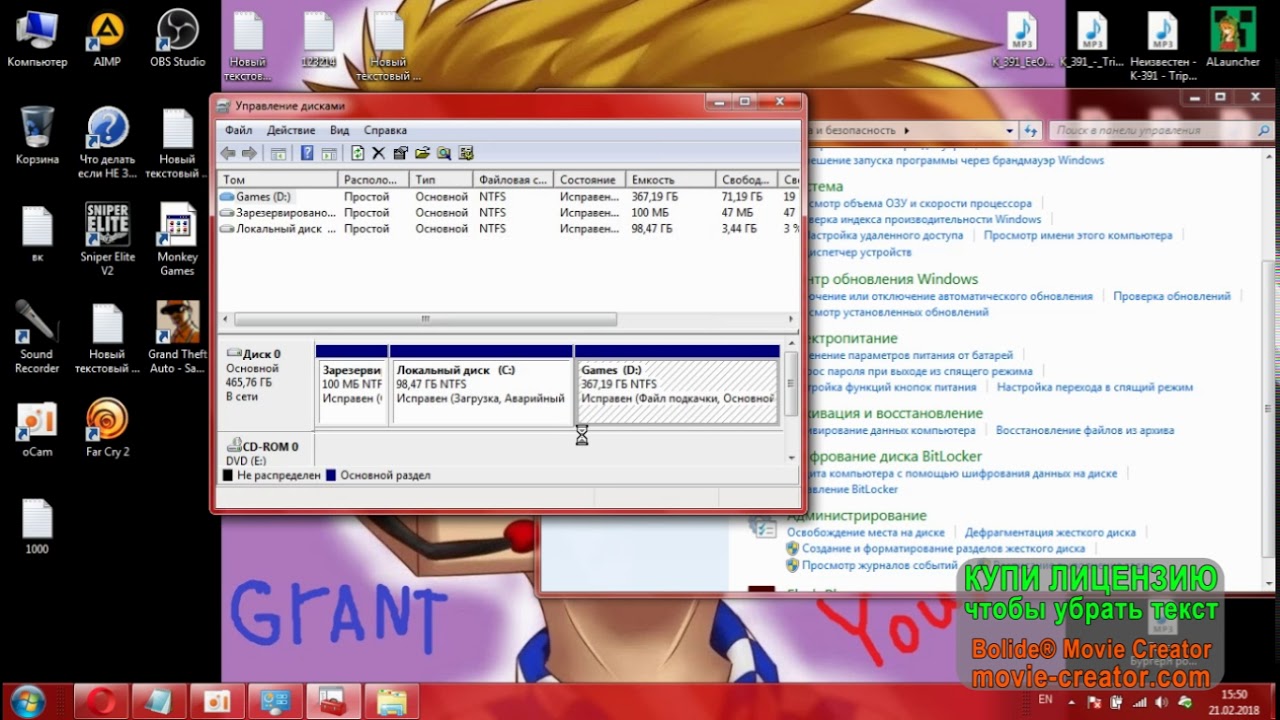This screenshot has width=1280, height=720.
Task: Click the last toolbar settings icon
Action: 465,153
